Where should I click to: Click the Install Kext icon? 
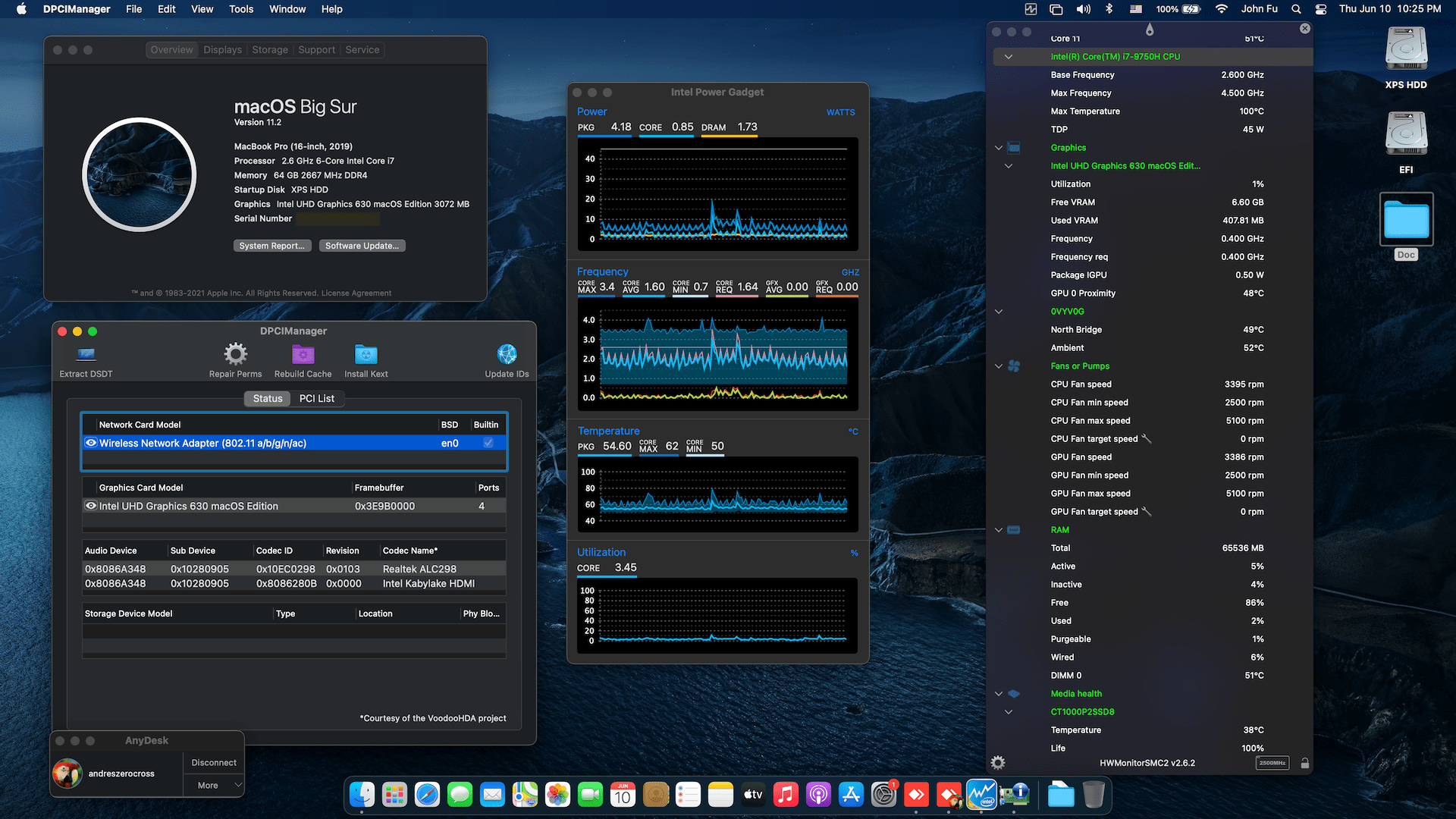tap(366, 354)
